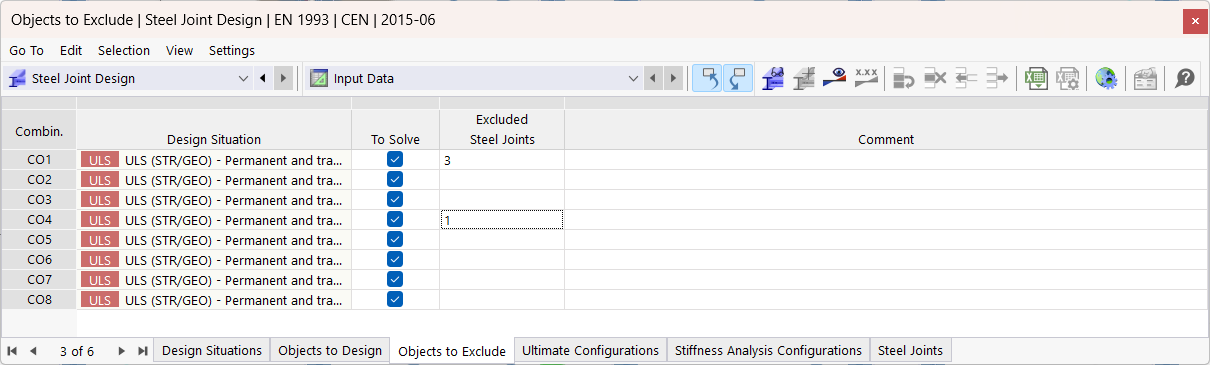Go to previous add-on with left arrow

pos(263,78)
